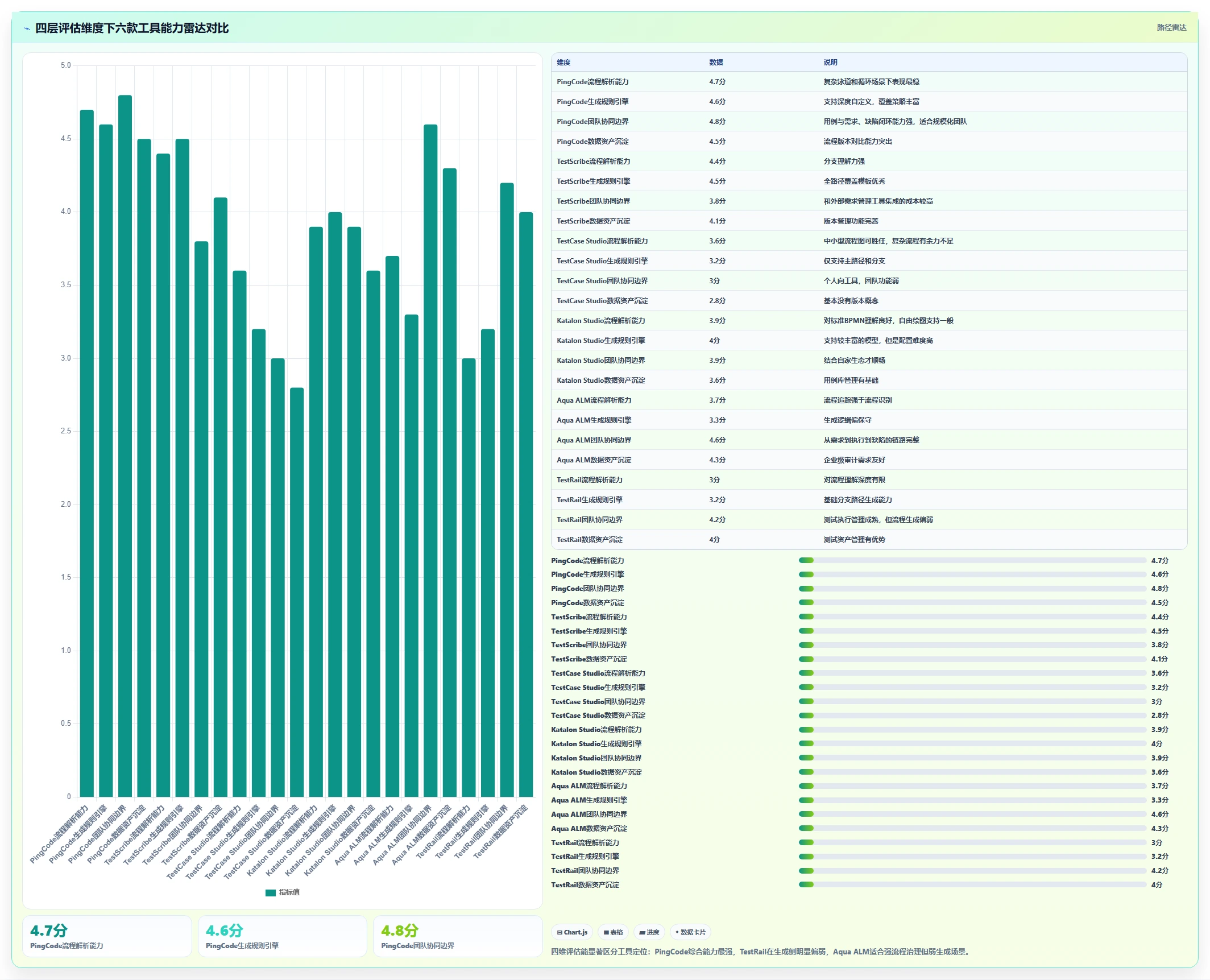Click the summary sentence starting with 四维评估能显著区分工具定位
1210x980 pixels.
click(x=761, y=952)
